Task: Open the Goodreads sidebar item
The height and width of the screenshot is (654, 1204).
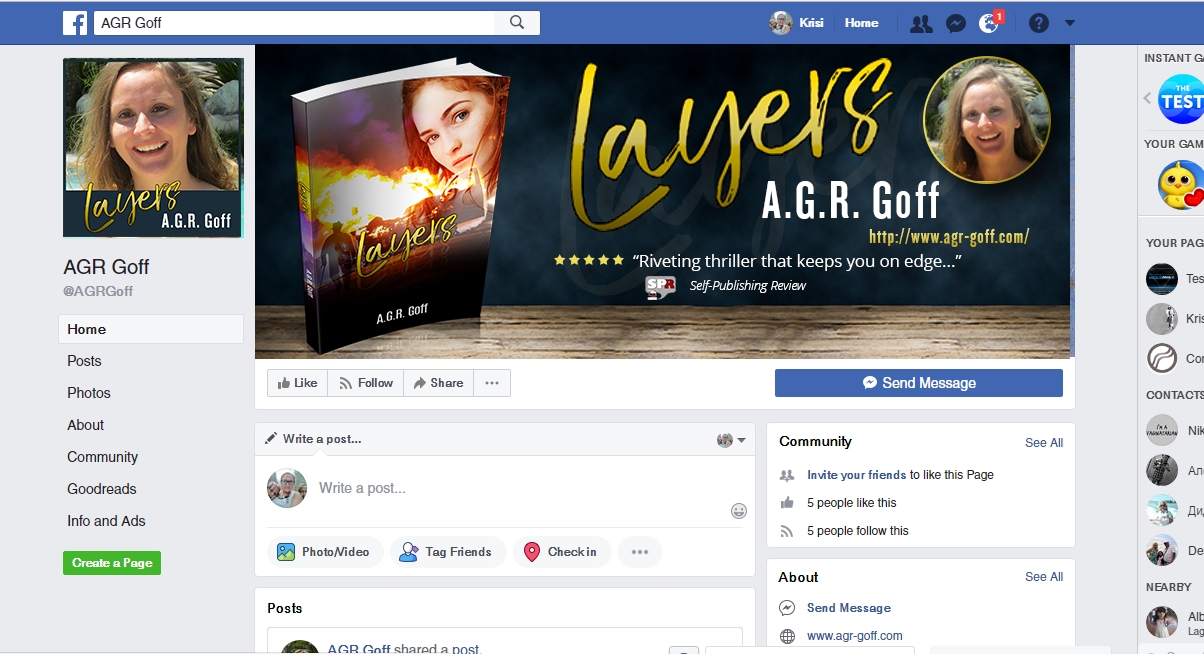Action: (x=101, y=488)
